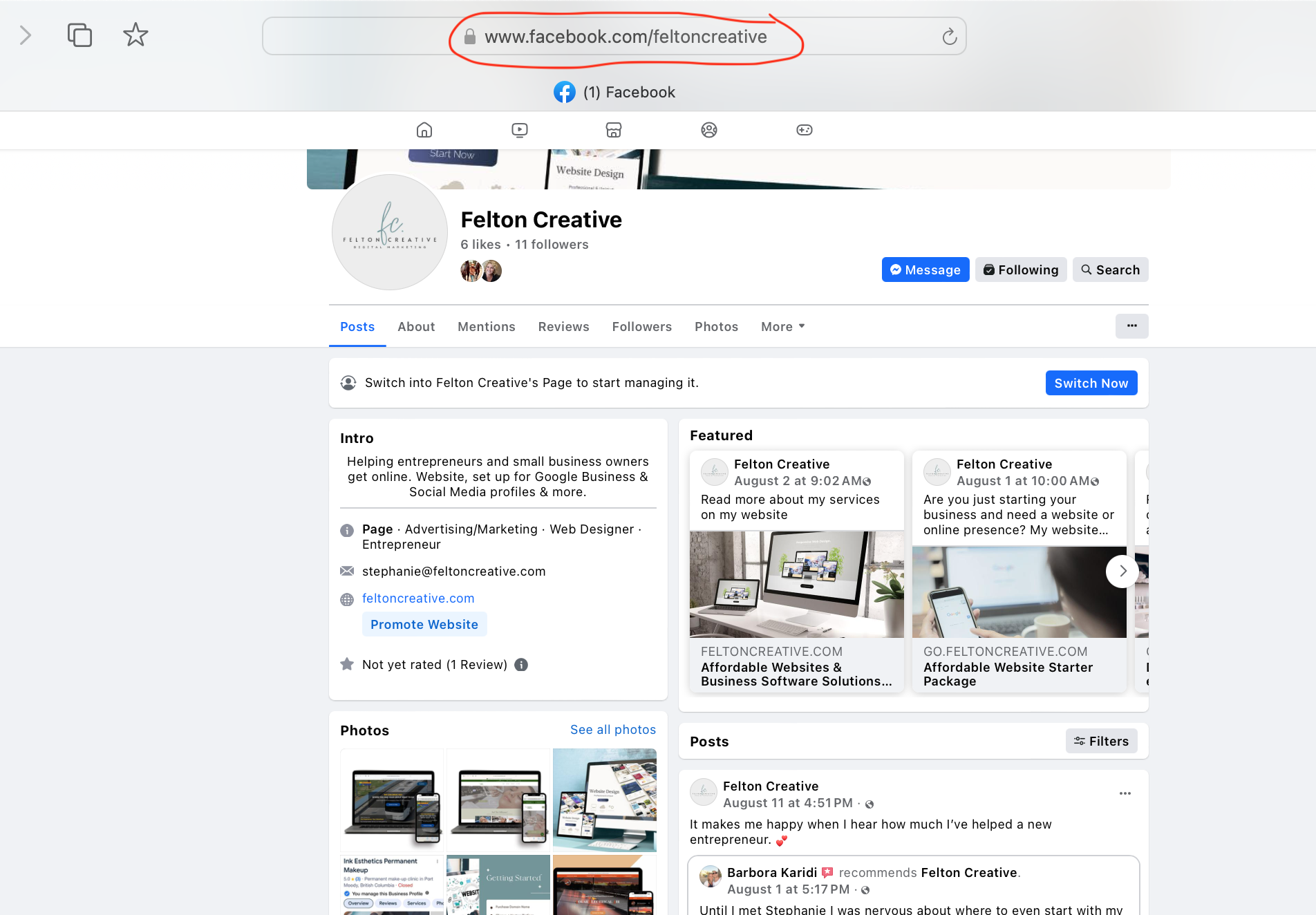
Task: Open the Website Design monitor photo thumbnail
Action: (605, 800)
